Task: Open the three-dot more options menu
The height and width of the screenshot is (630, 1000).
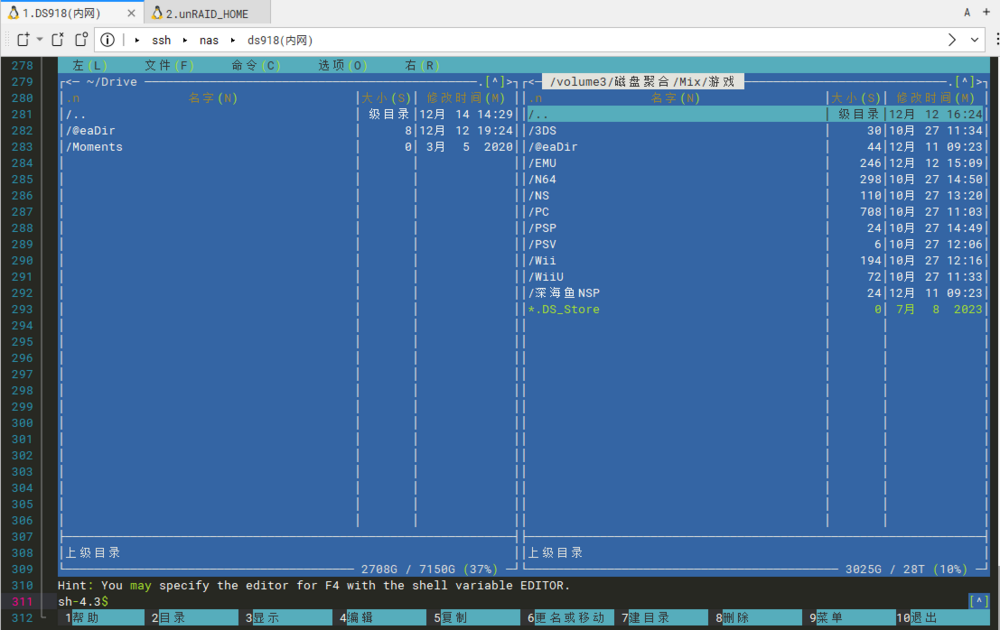Action: pos(997,40)
